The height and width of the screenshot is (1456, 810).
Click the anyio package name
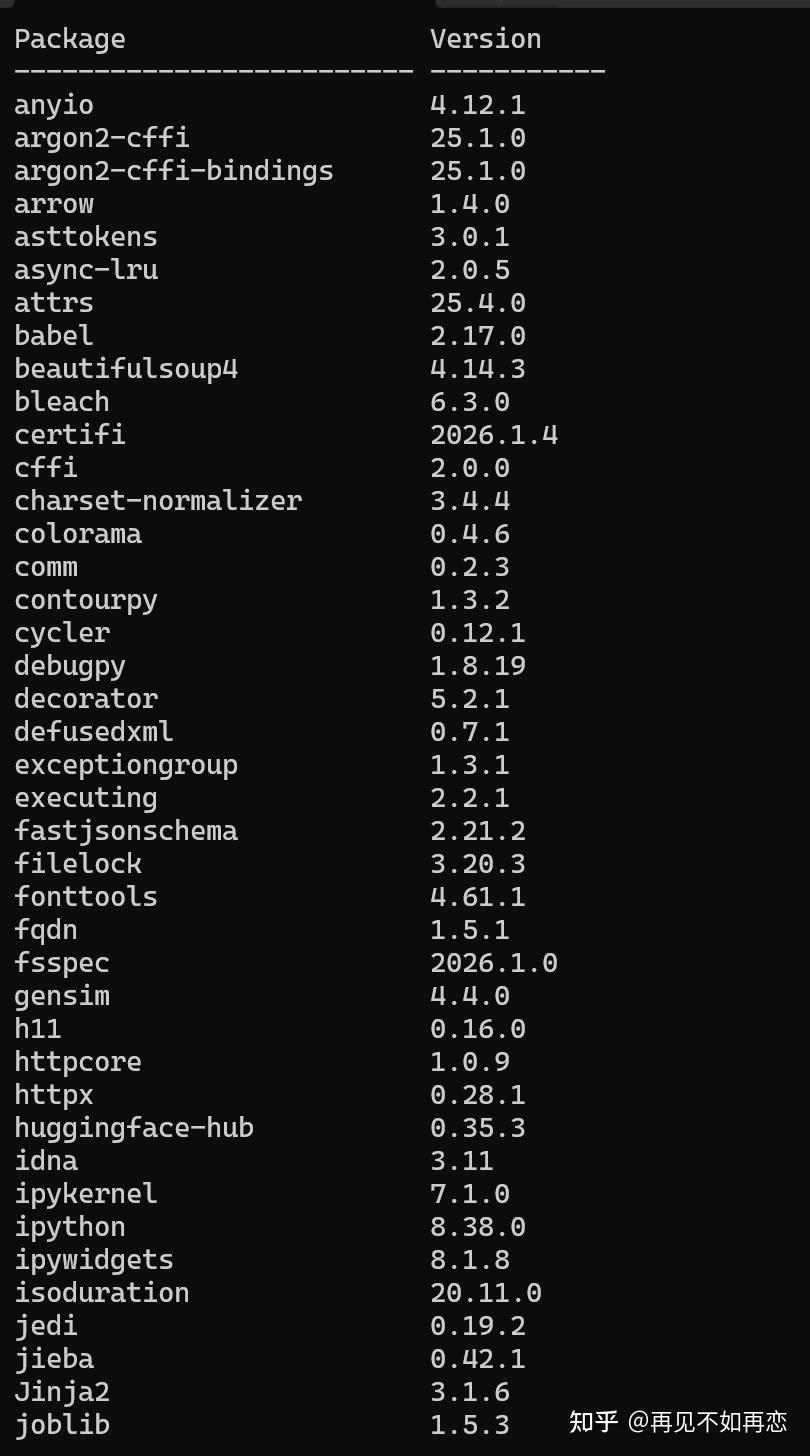54,105
